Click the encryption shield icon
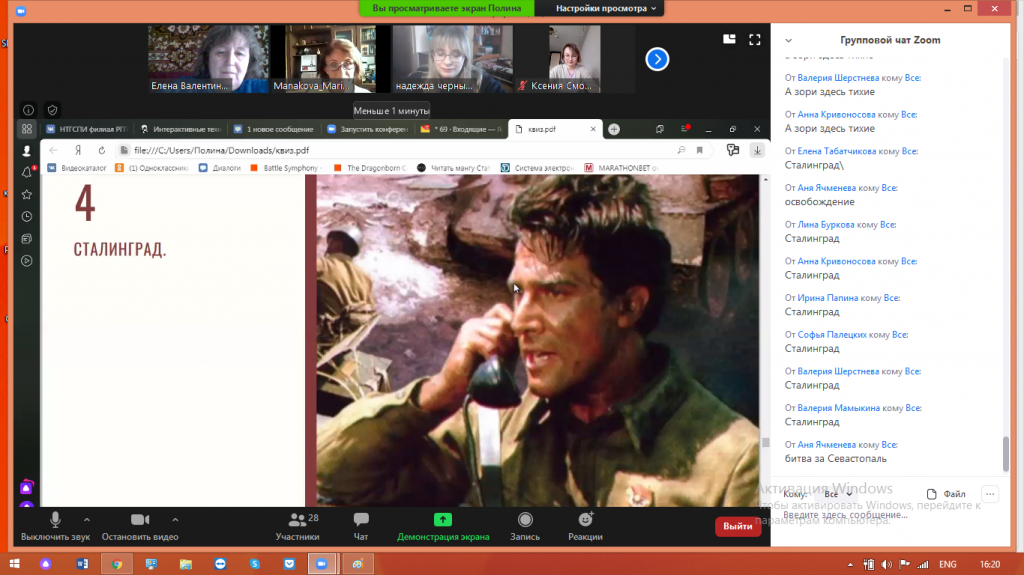 click(53, 110)
